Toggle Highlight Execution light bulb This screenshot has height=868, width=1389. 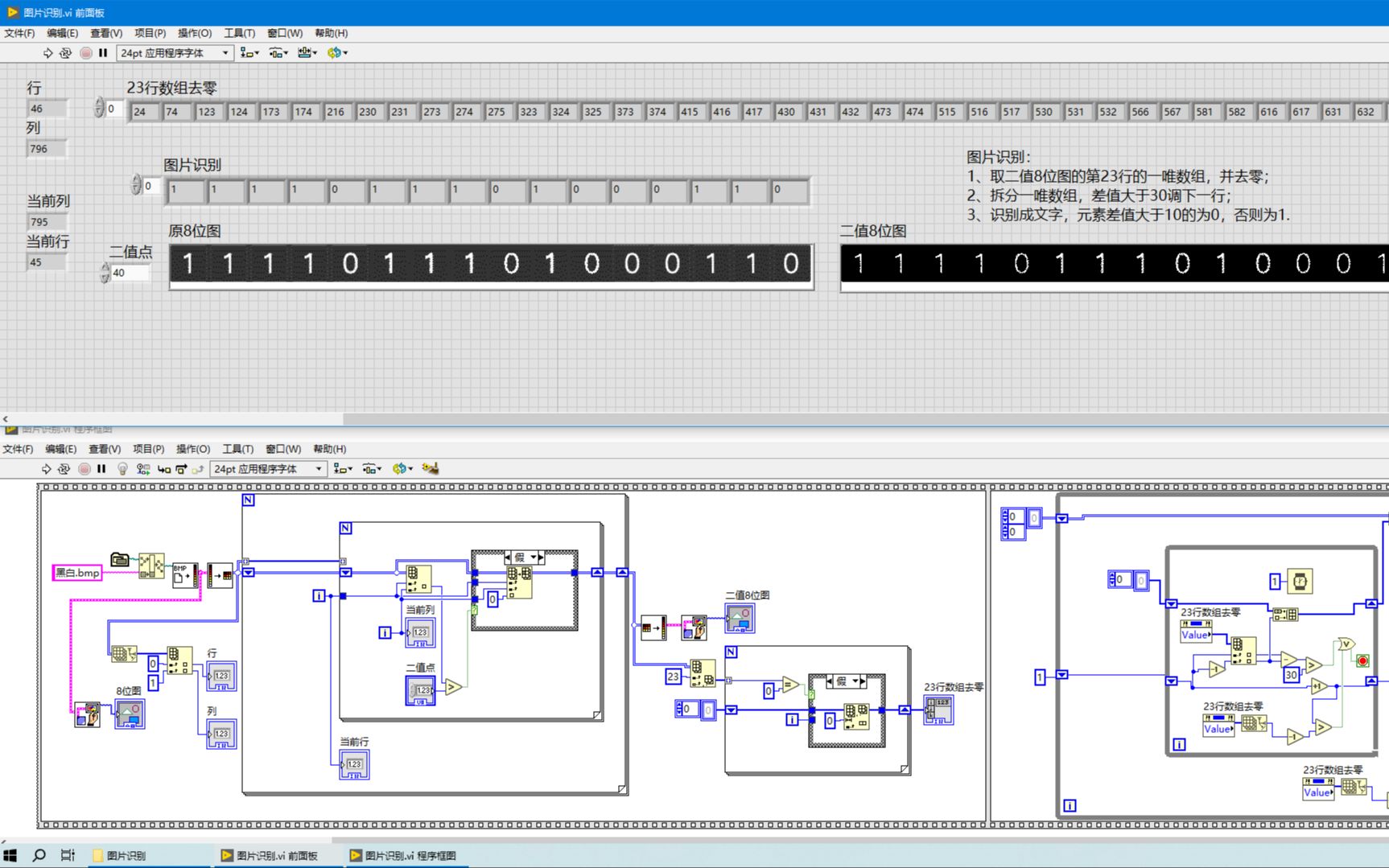click(122, 469)
